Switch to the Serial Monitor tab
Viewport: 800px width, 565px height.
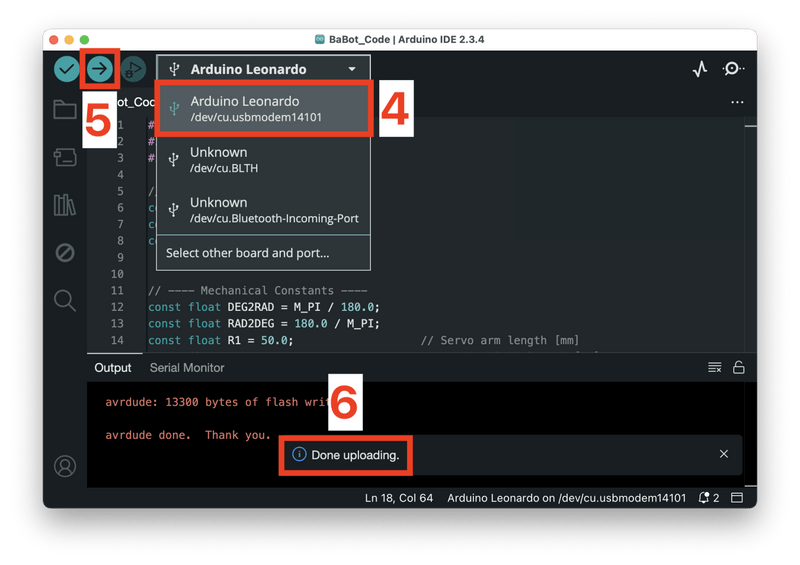pyautogui.click(x=187, y=367)
